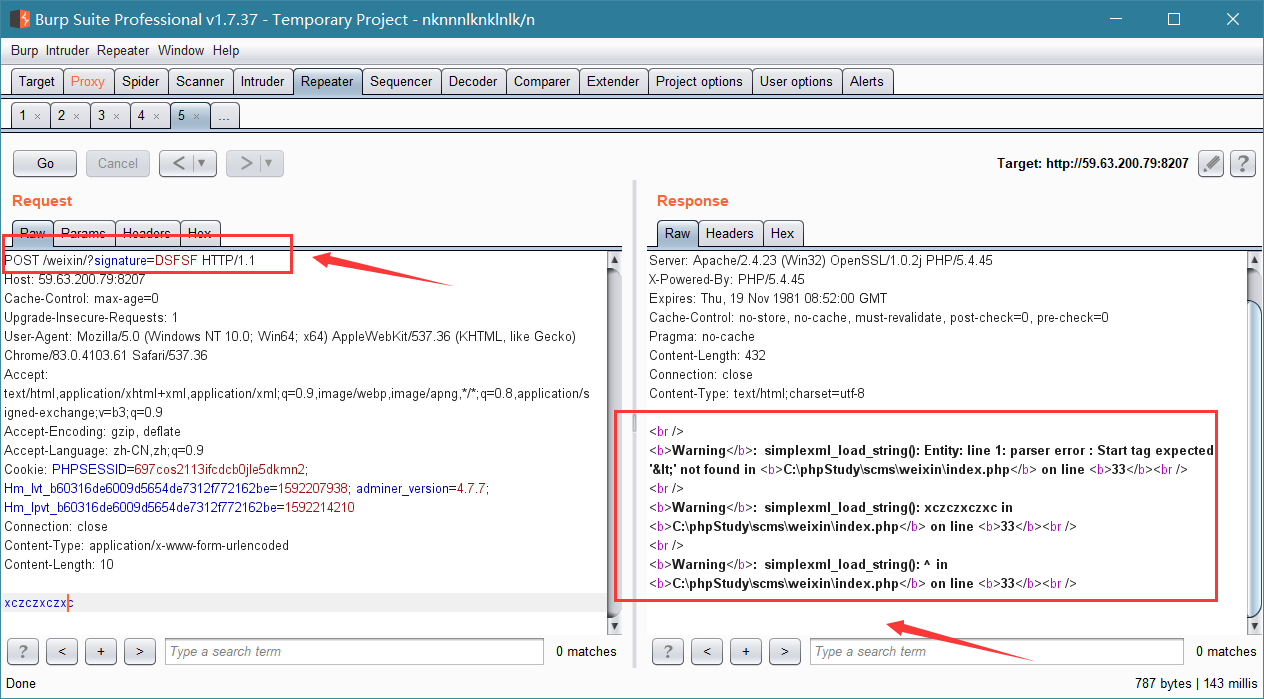Jump to next response search match
The width and height of the screenshot is (1264, 699).
[x=785, y=651]
